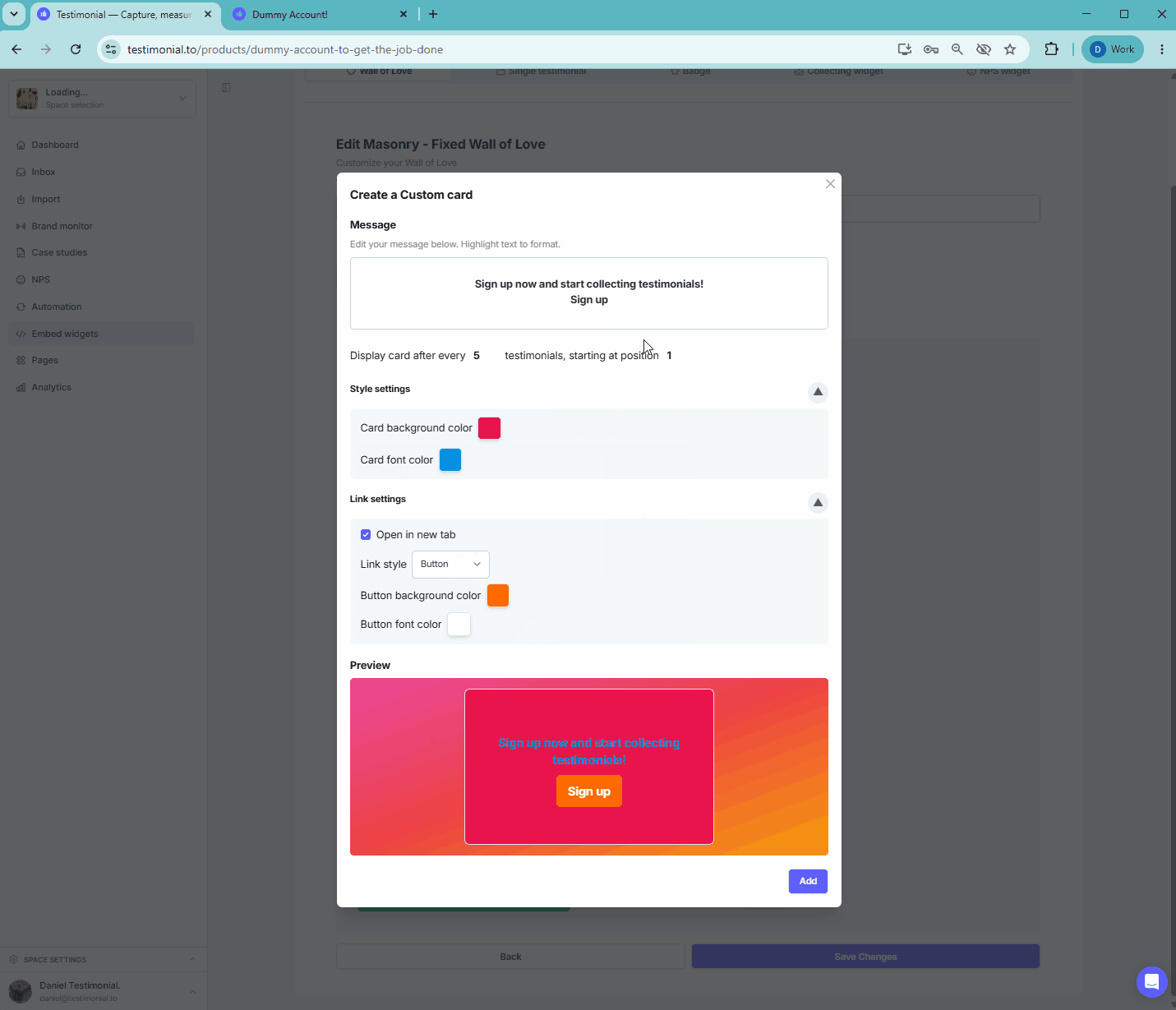Open the Link style Button dropdown
Screen dimensions: 1176x1010
coord(450,564)
